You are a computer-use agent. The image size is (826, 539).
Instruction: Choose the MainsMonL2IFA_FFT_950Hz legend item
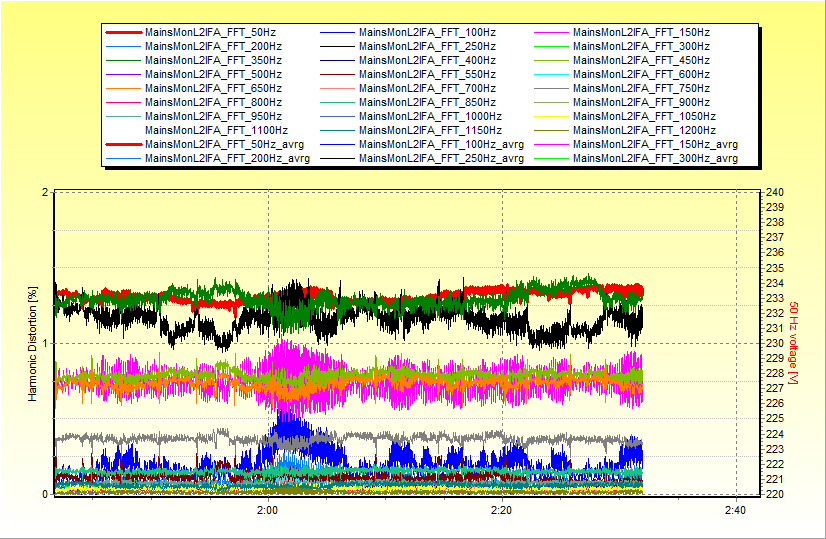point(213,116)
